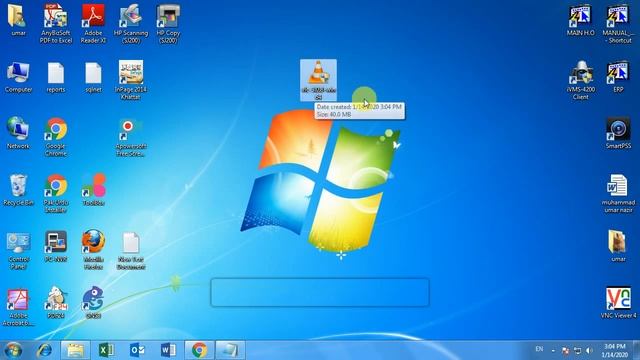The width and height of the screenshot is (640, 360).
Task: Open the volume speaker tray icon
Action: [x=589, y=350]
